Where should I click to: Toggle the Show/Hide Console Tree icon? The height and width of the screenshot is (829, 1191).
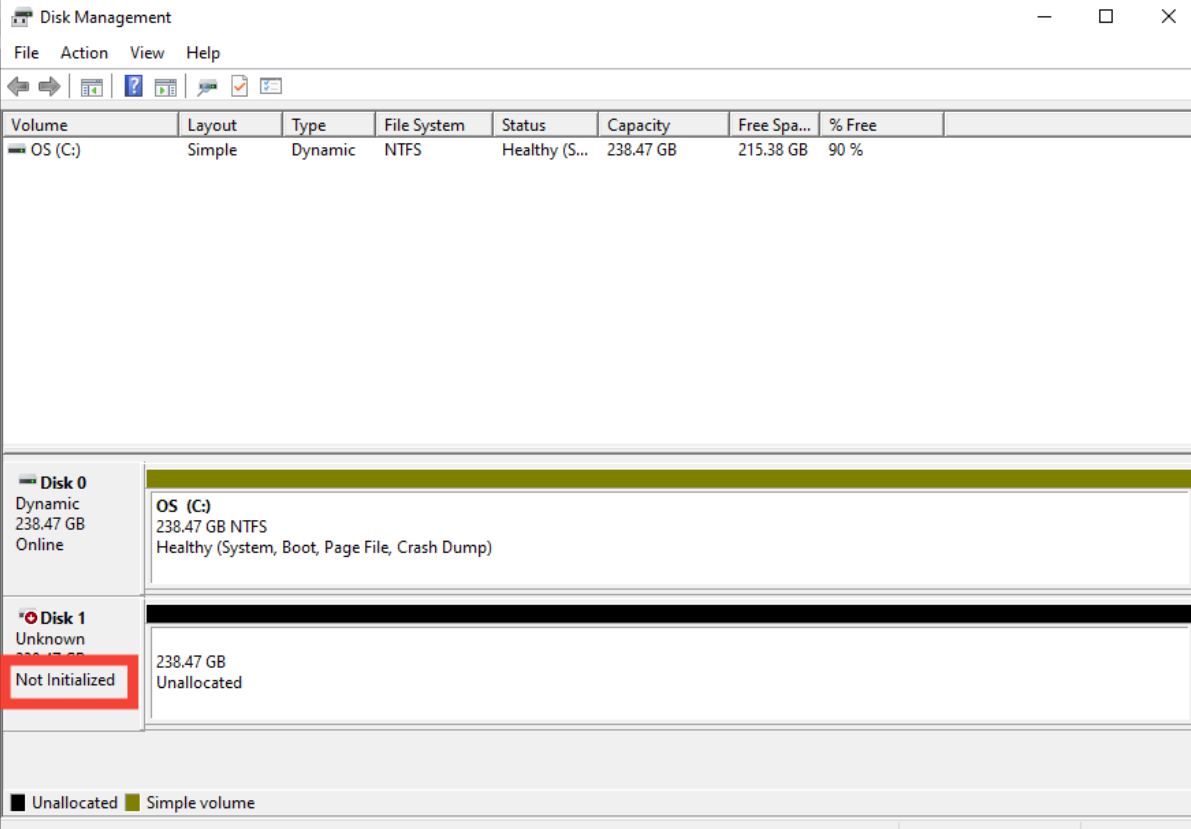(x=92, y=87)
